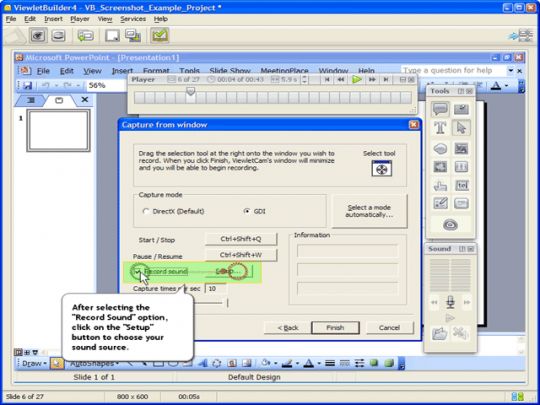Expand Fill Color dropdown arrow in Drawing toolbar
The height and width of the screenshot is (405, 540).
pyautogui.click(x=275, y=363)
